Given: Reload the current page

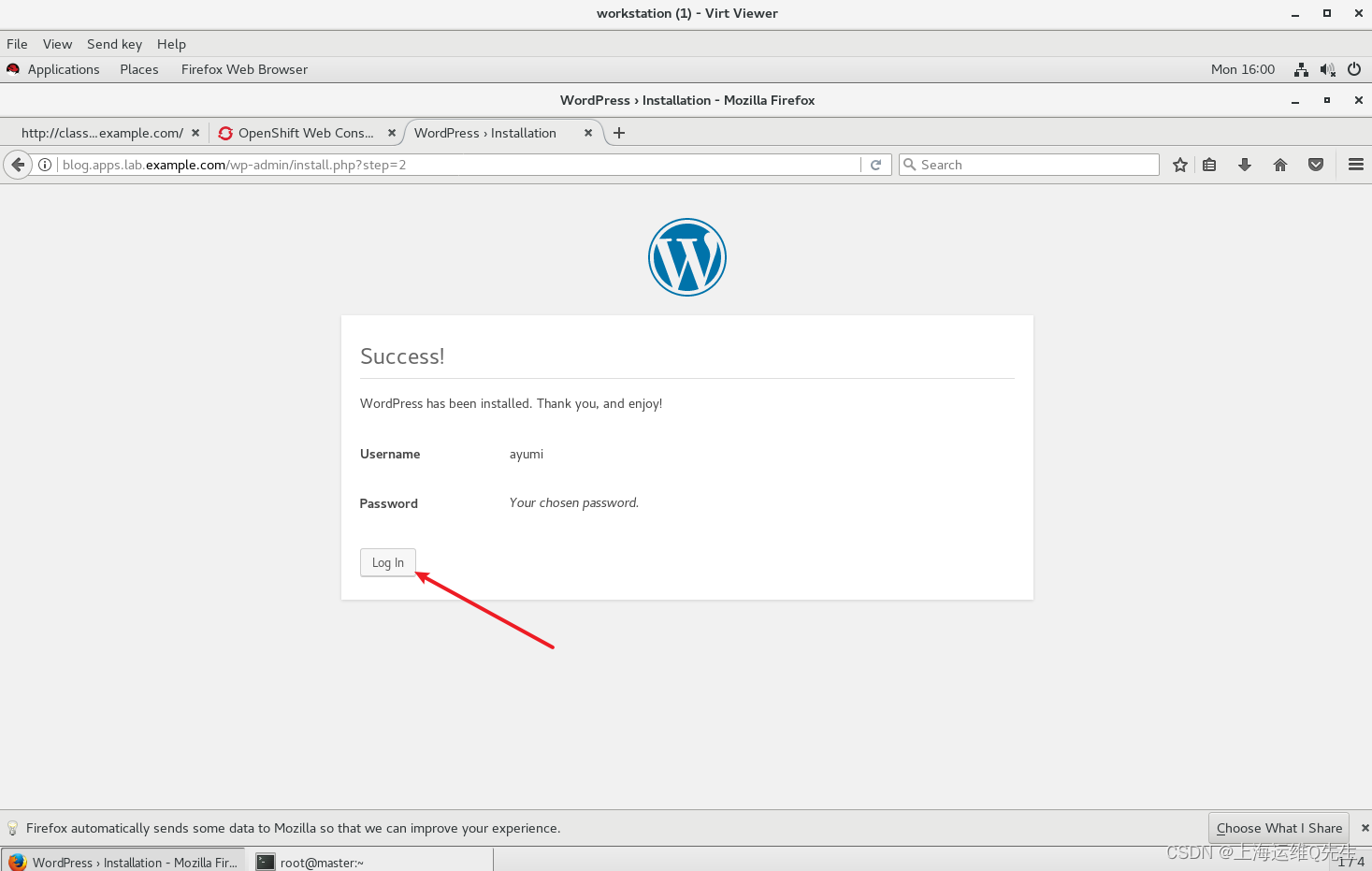Looking at the screenshot, I should pyautogui.click(x=876, y=165).
